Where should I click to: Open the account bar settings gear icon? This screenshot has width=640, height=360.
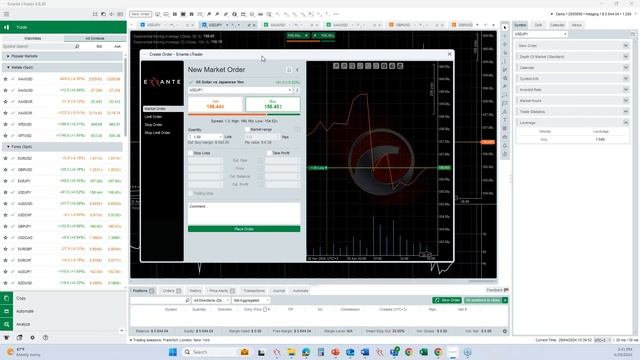pyautogui.click(x=504, y=331)
